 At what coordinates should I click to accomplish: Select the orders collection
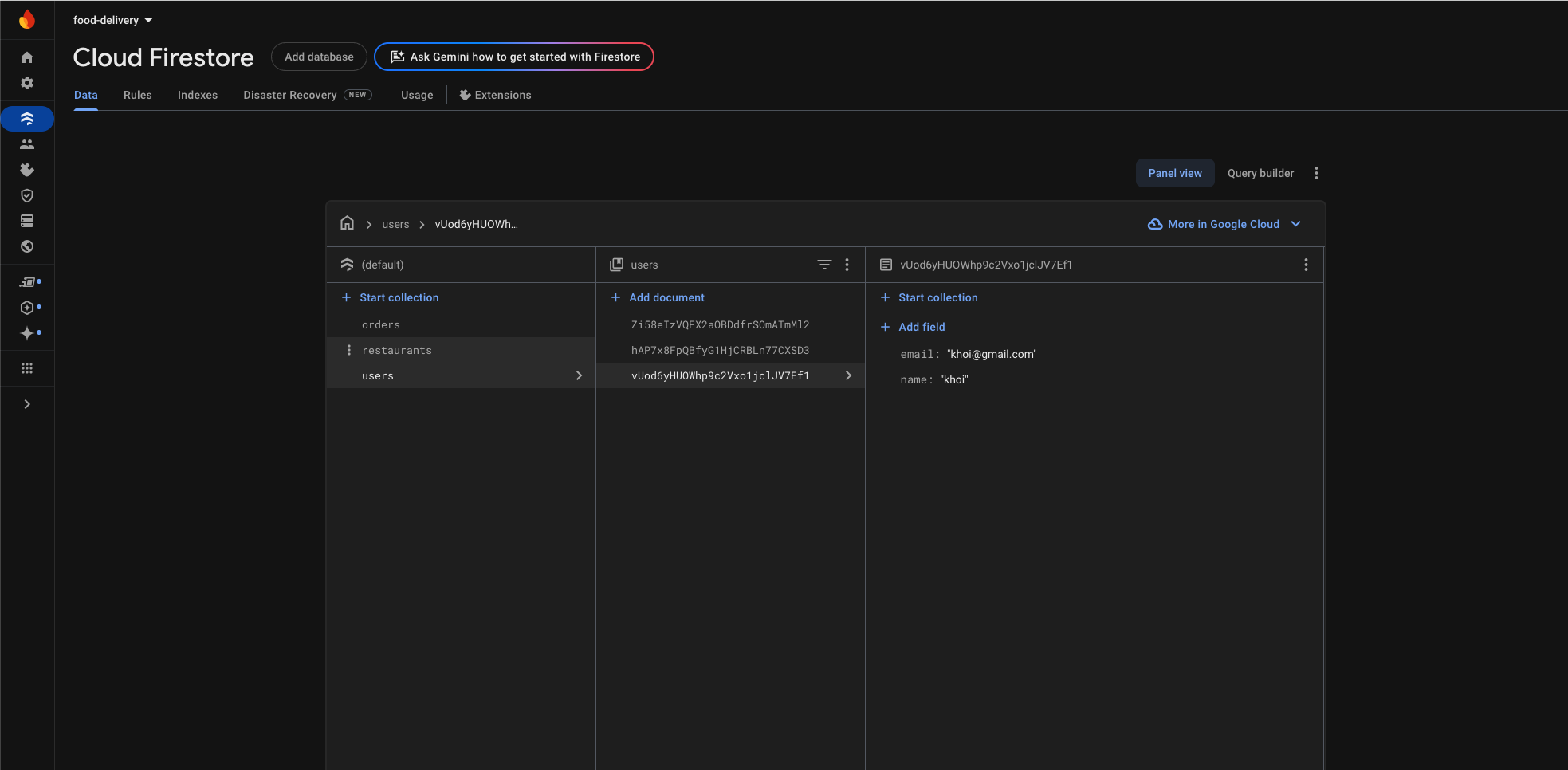point(461,324)
